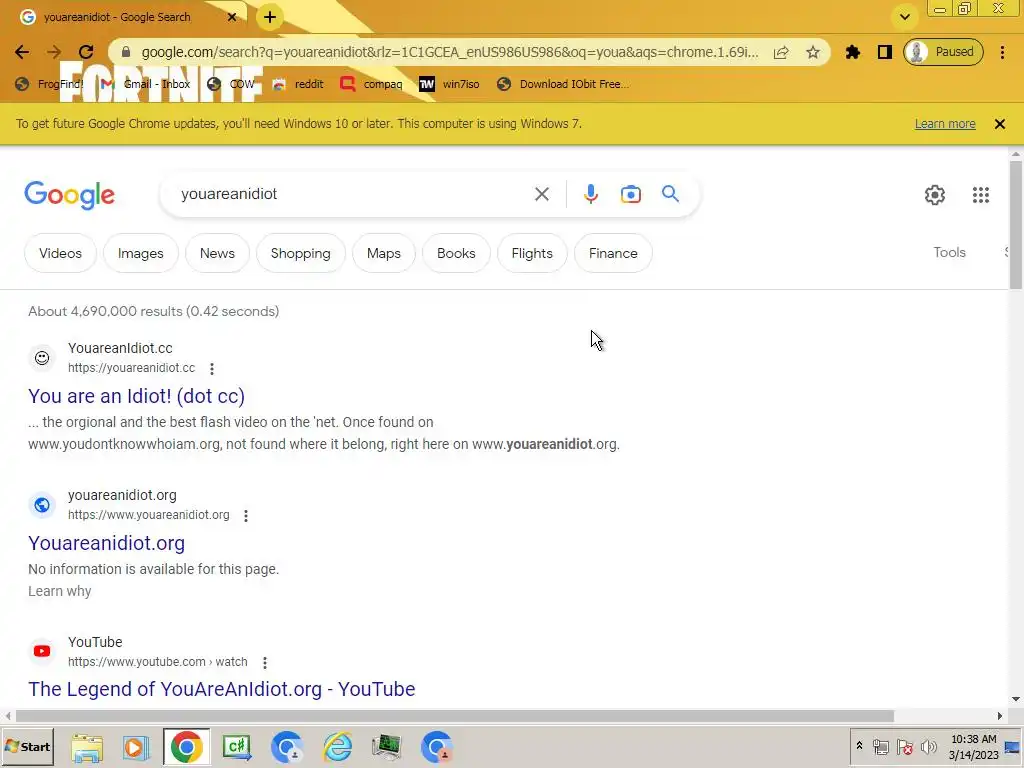Open the C# application in the taskbar
The image size is (1024, 768).
pos(236,748)
